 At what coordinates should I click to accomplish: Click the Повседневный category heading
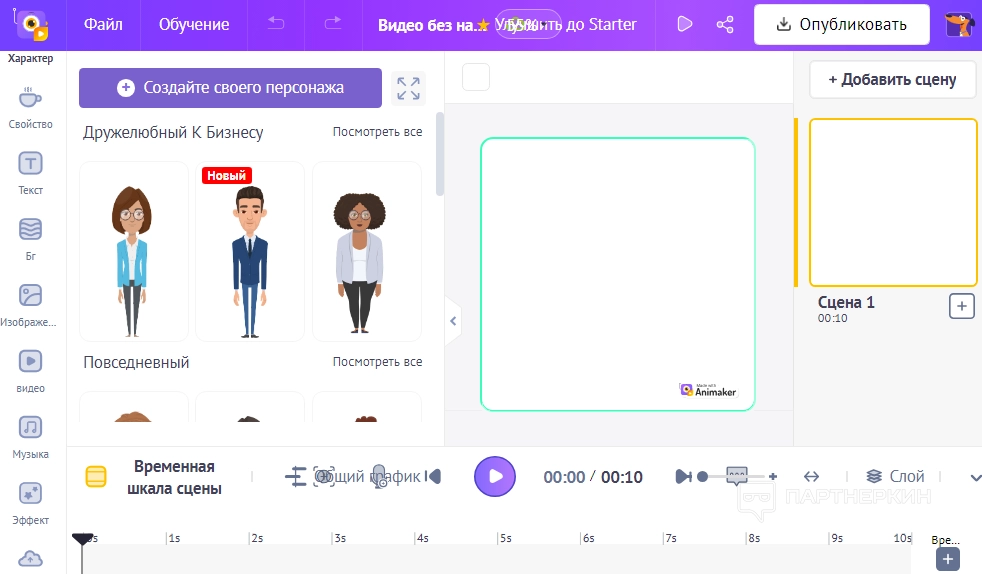136,362
